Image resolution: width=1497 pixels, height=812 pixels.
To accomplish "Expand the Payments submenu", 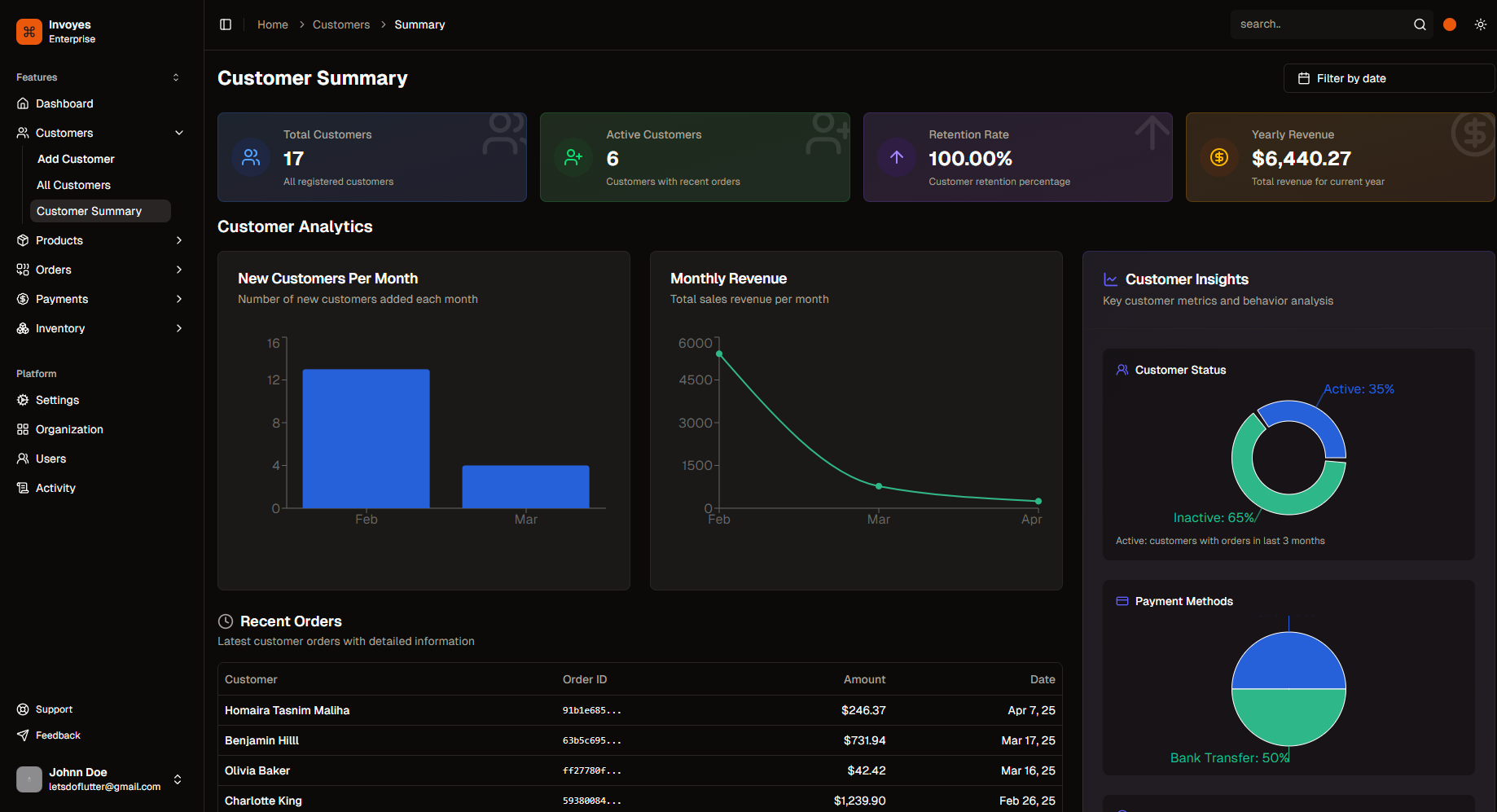I will (x=178, y=299).
